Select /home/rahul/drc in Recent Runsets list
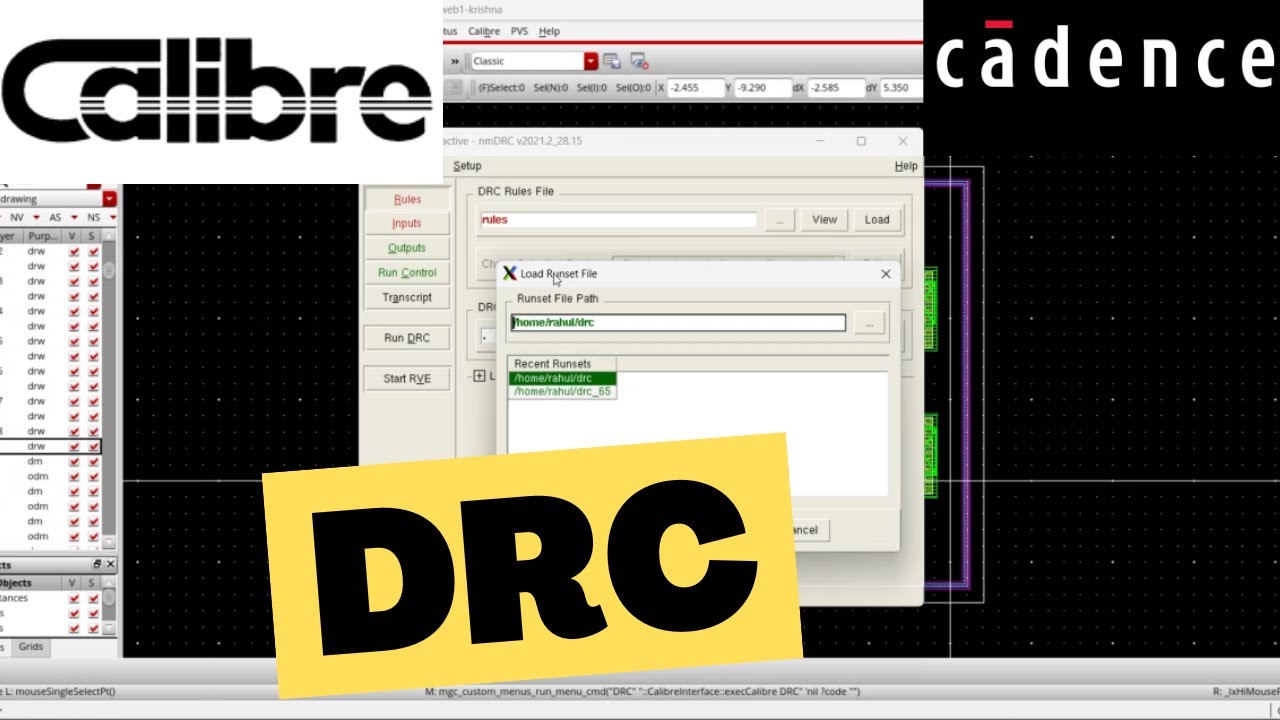Image resolution: width=1280 pixels, height=720 pixels. 562,378
